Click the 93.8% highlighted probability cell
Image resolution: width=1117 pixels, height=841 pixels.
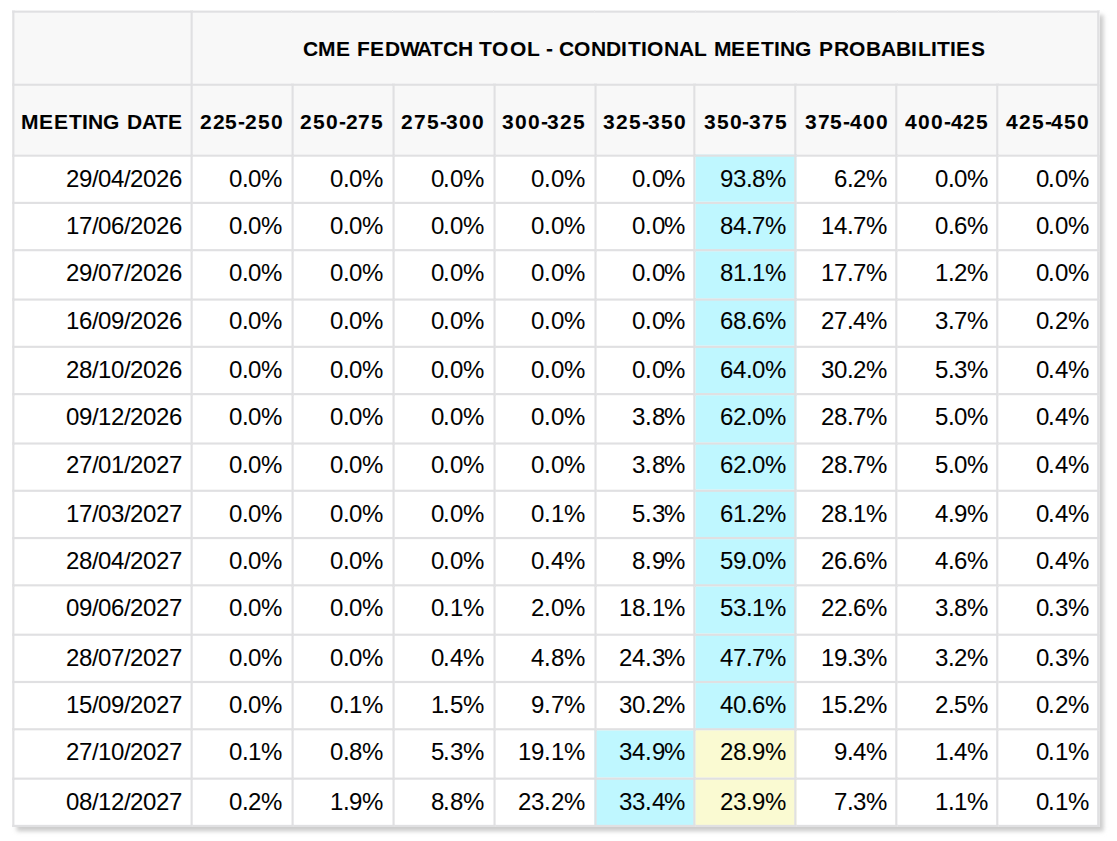[752, 180]
